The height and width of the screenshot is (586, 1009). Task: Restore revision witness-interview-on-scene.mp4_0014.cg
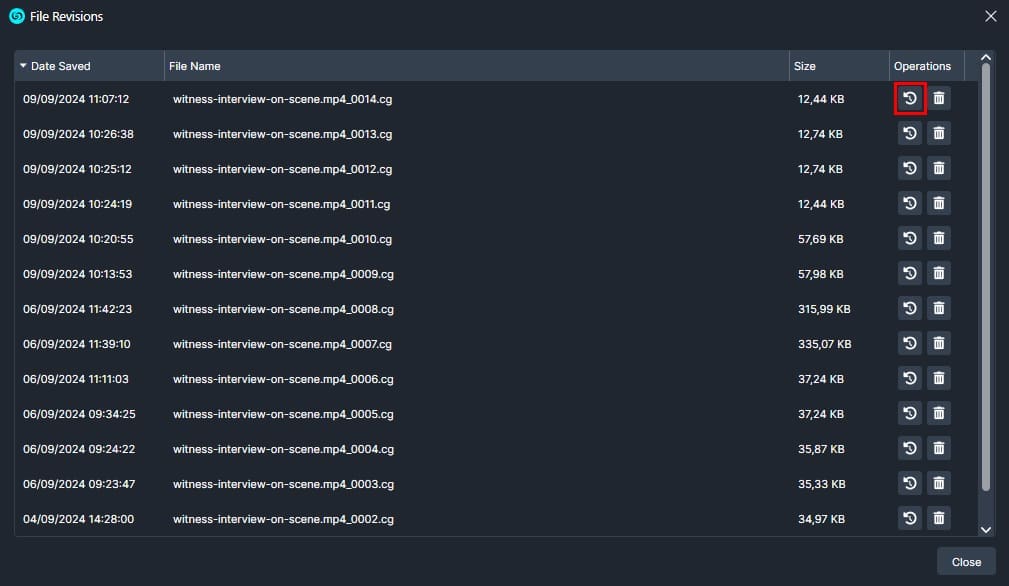909,98
